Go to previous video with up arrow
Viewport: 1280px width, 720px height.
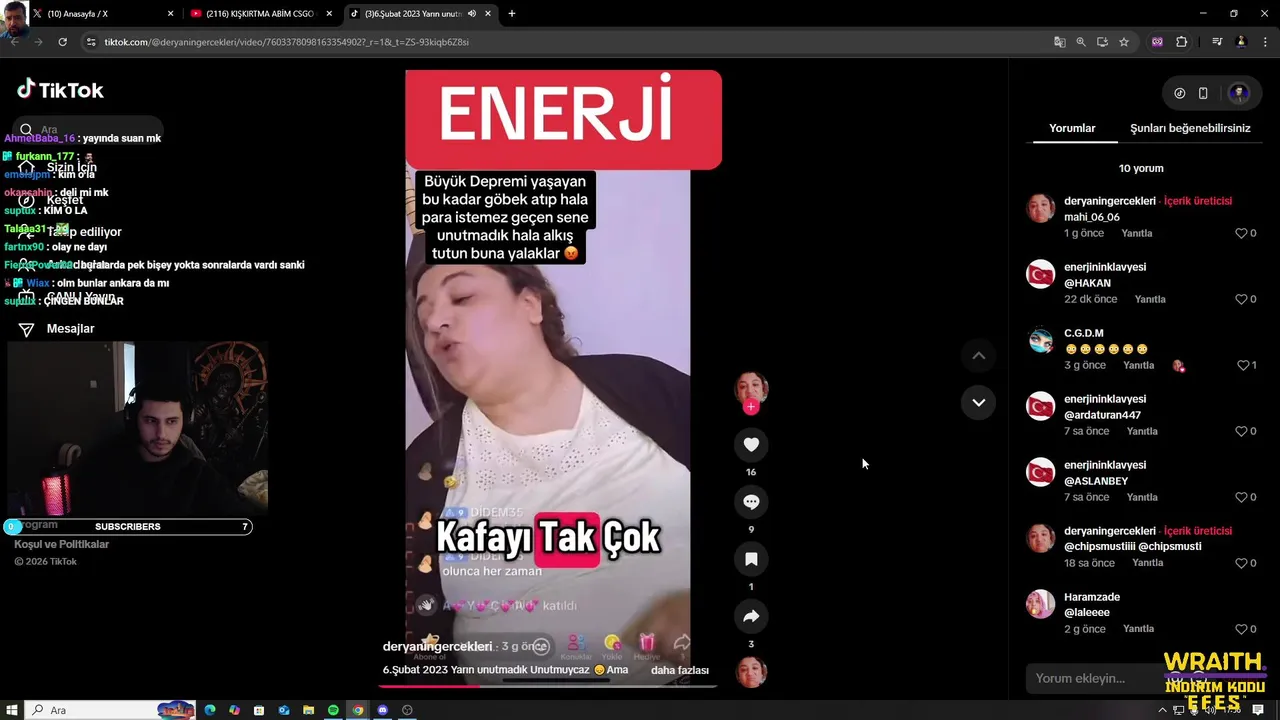pos(979,356)
